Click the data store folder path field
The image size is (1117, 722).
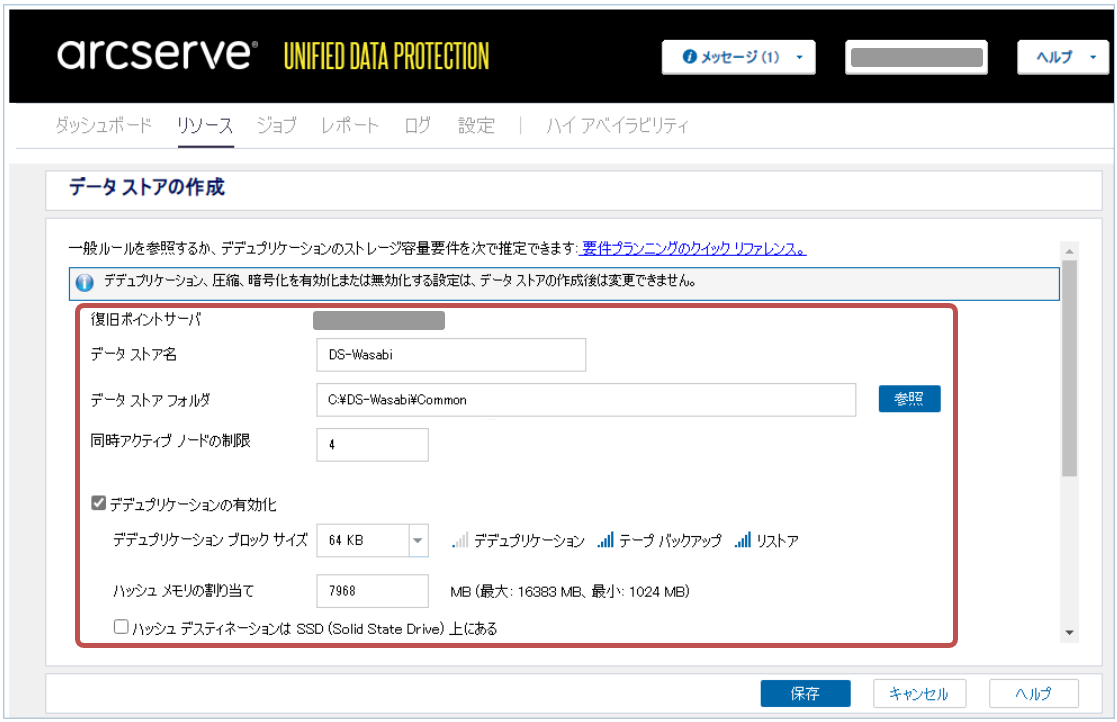(x=586, y=399)
